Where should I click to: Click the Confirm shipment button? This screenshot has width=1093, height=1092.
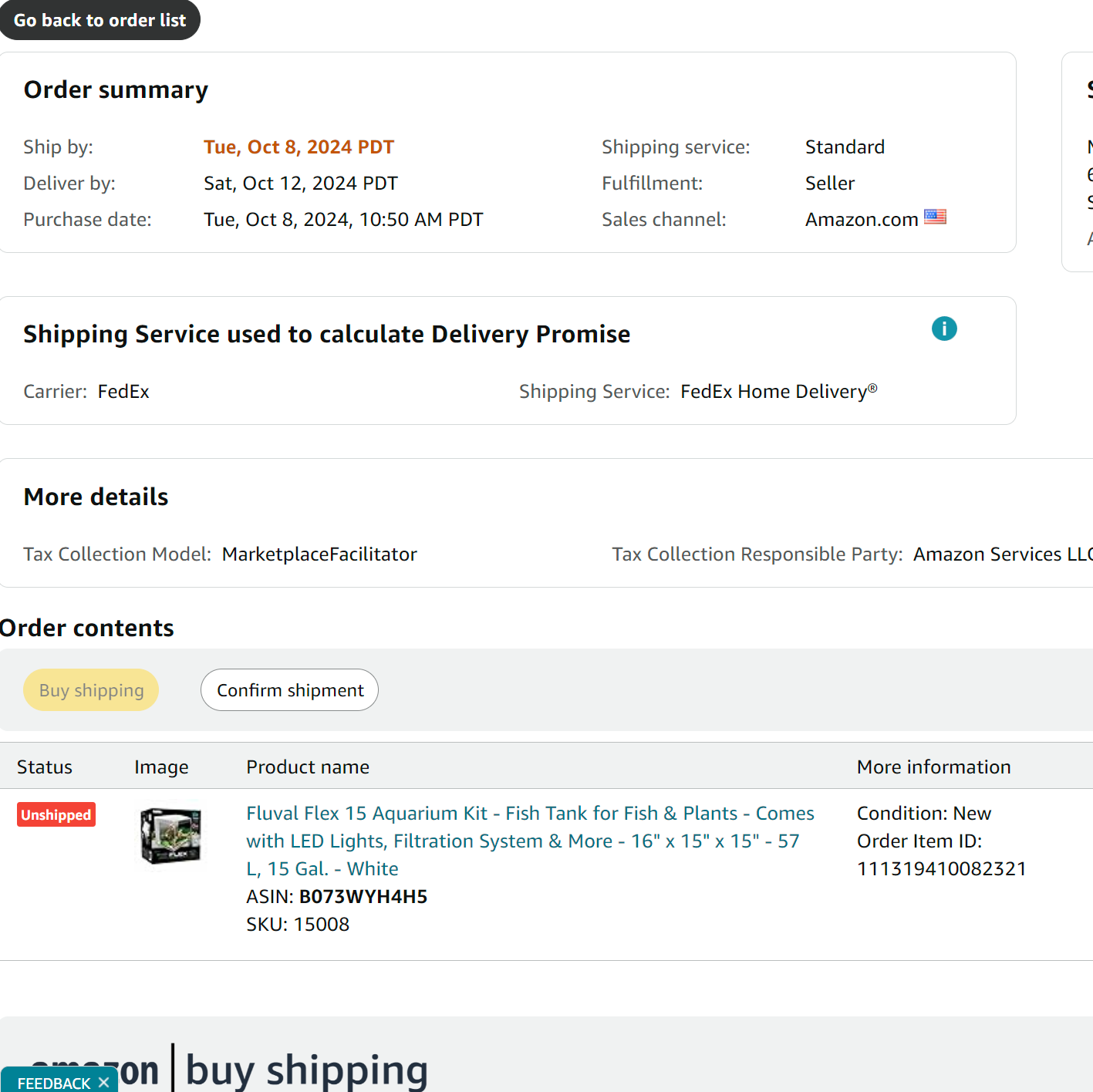click(x=289, y=690)
